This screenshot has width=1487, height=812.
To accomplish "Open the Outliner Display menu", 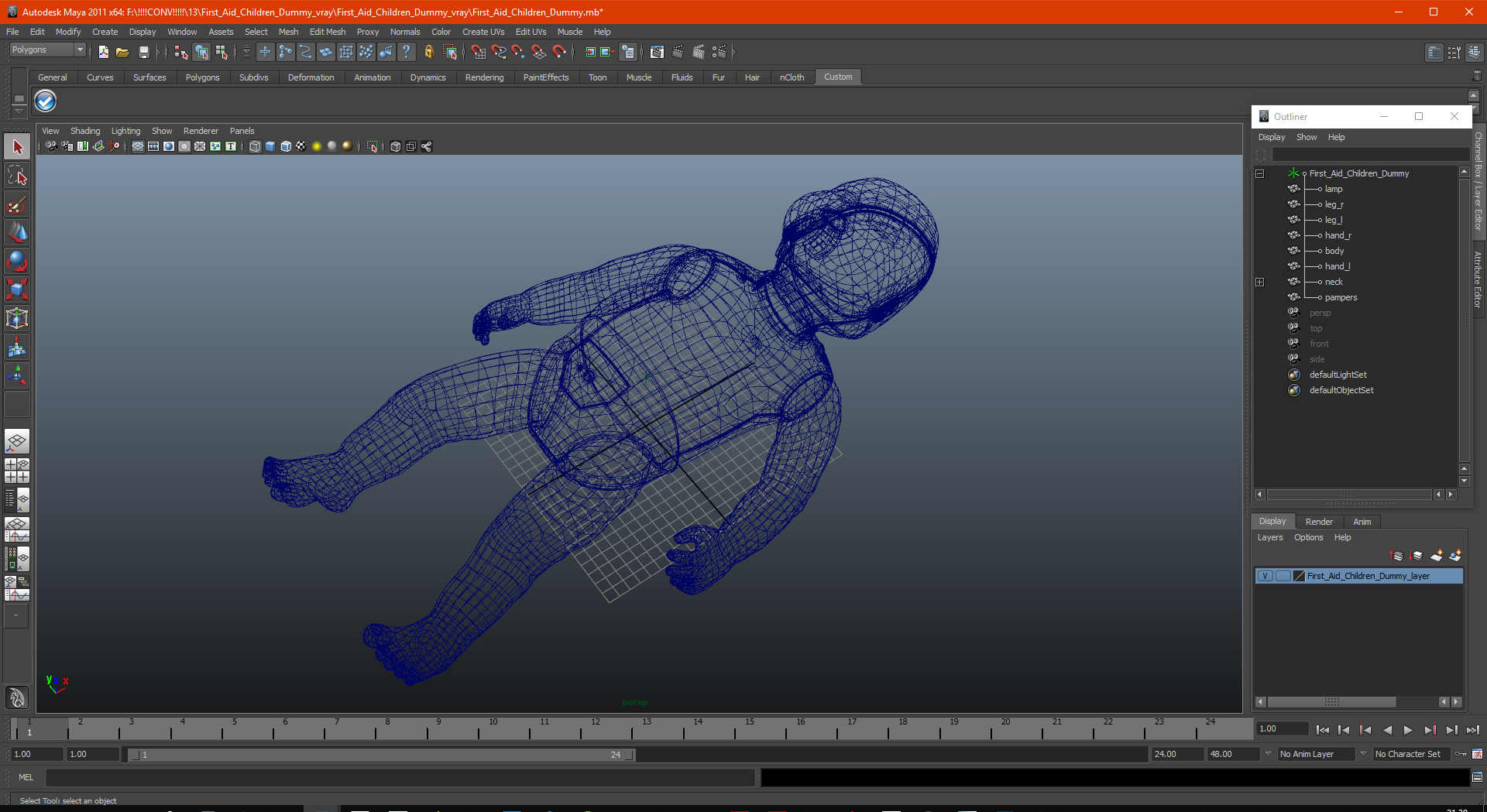I will click(1272, 137).
